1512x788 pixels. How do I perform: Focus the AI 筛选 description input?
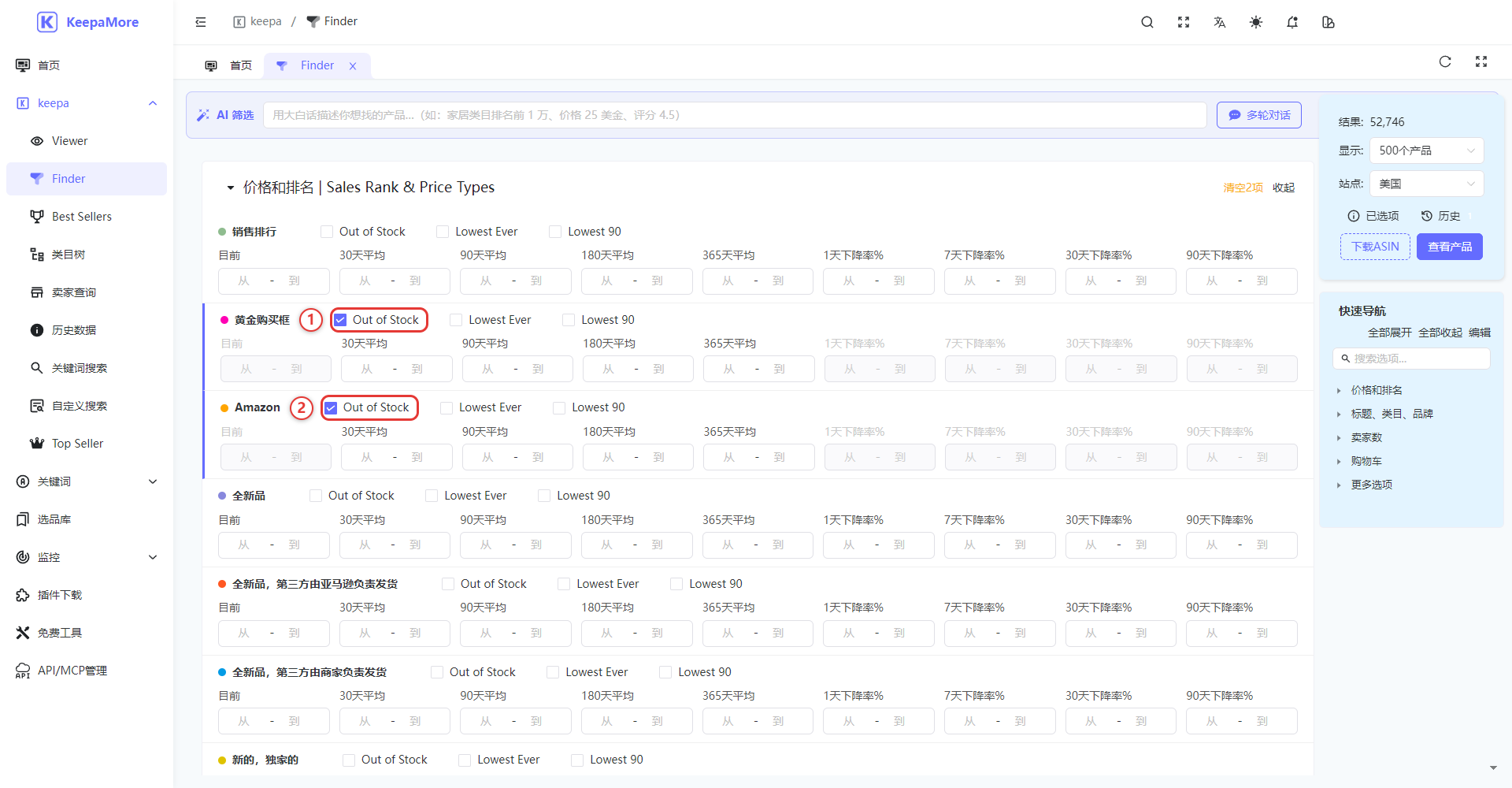point(735,115)
